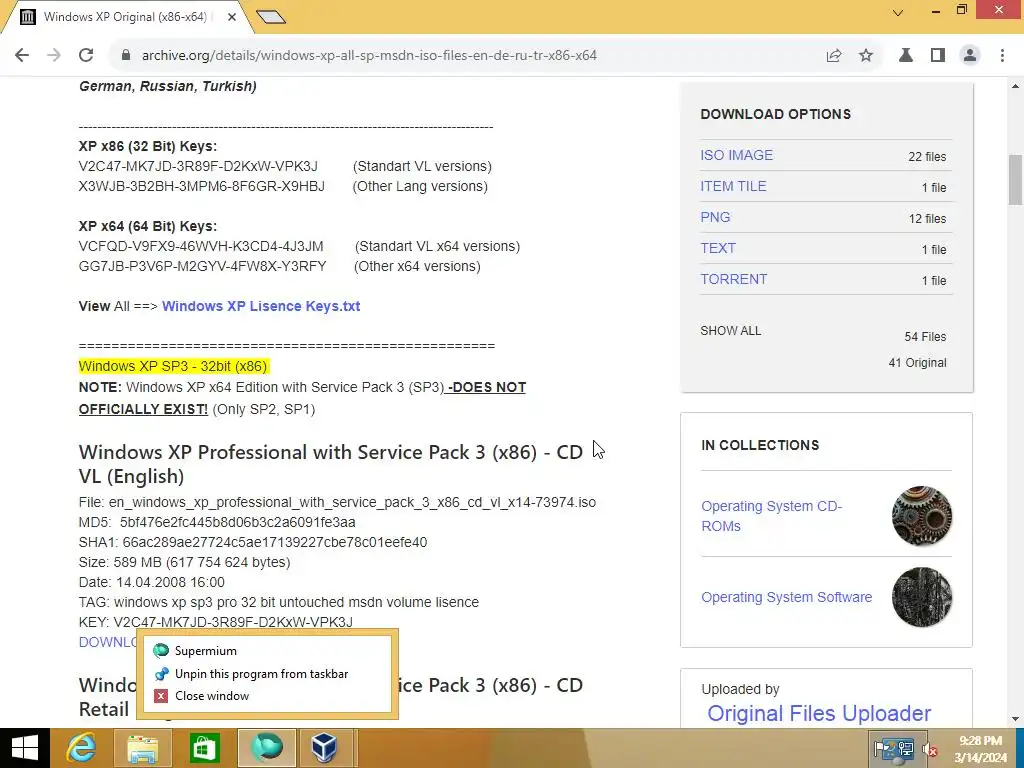Screen dimensions: 1024x768
Task: Open Windows Store from taskbar
Action: 204,748
